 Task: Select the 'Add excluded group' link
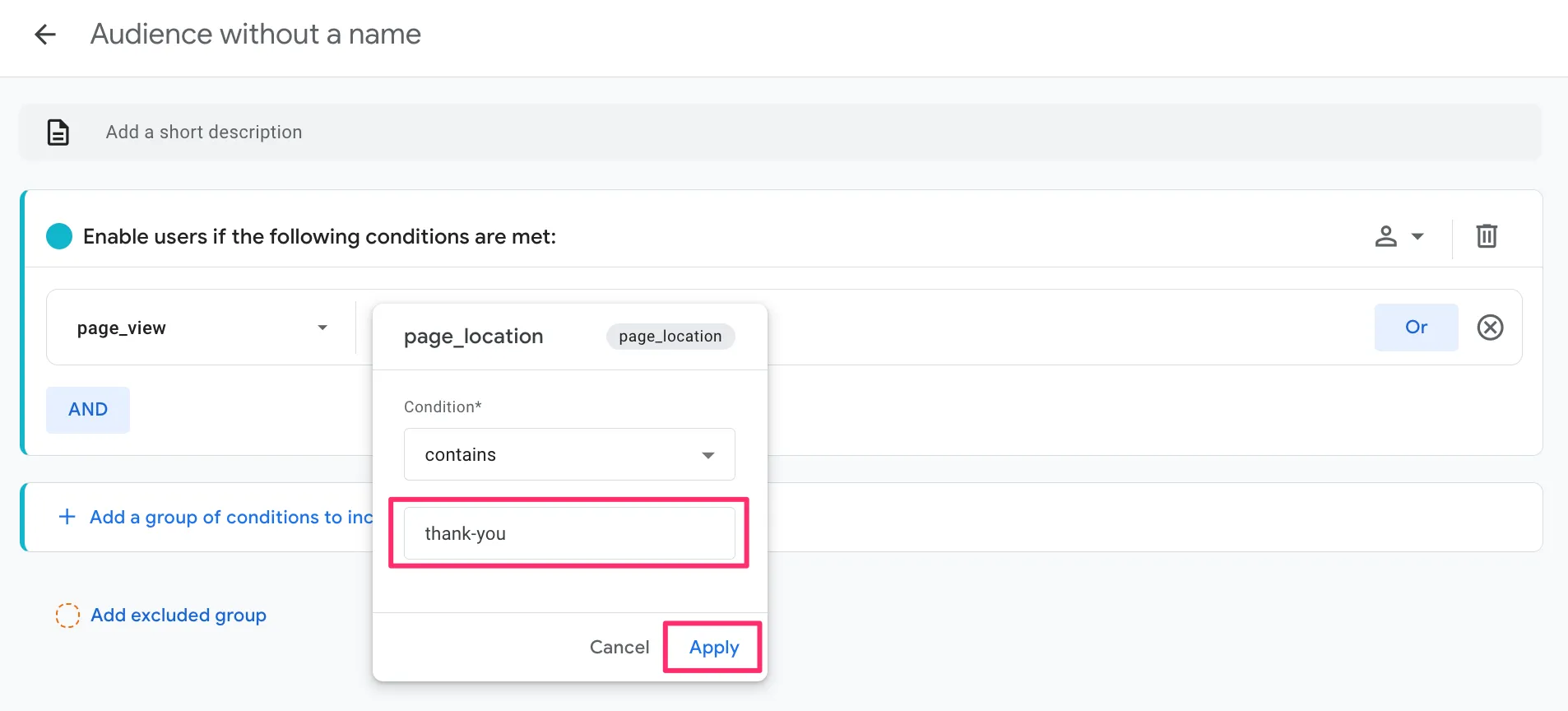tap(179, 616)
